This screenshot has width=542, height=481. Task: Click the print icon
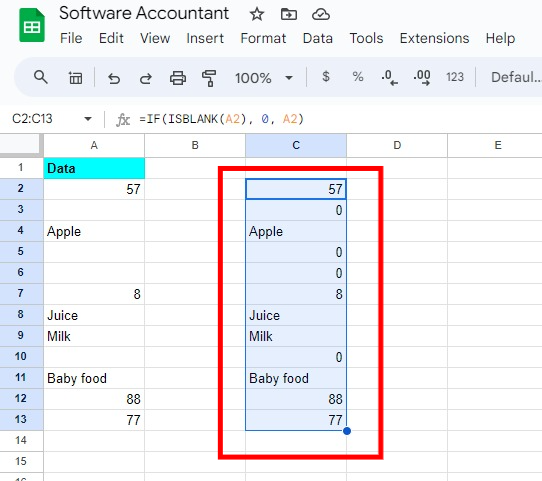178,78
